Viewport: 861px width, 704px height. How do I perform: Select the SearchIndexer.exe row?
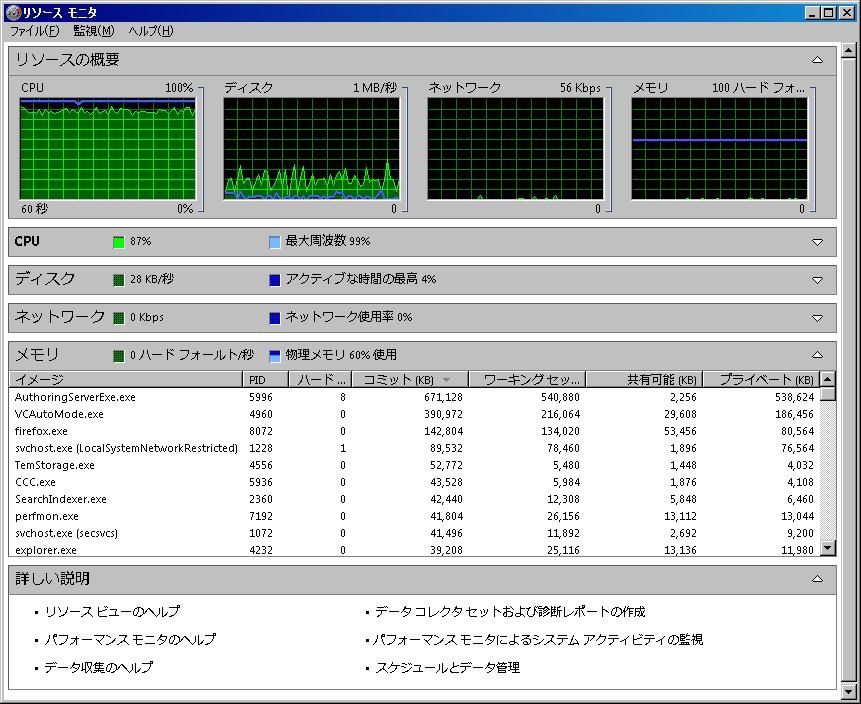pos(415,499)
